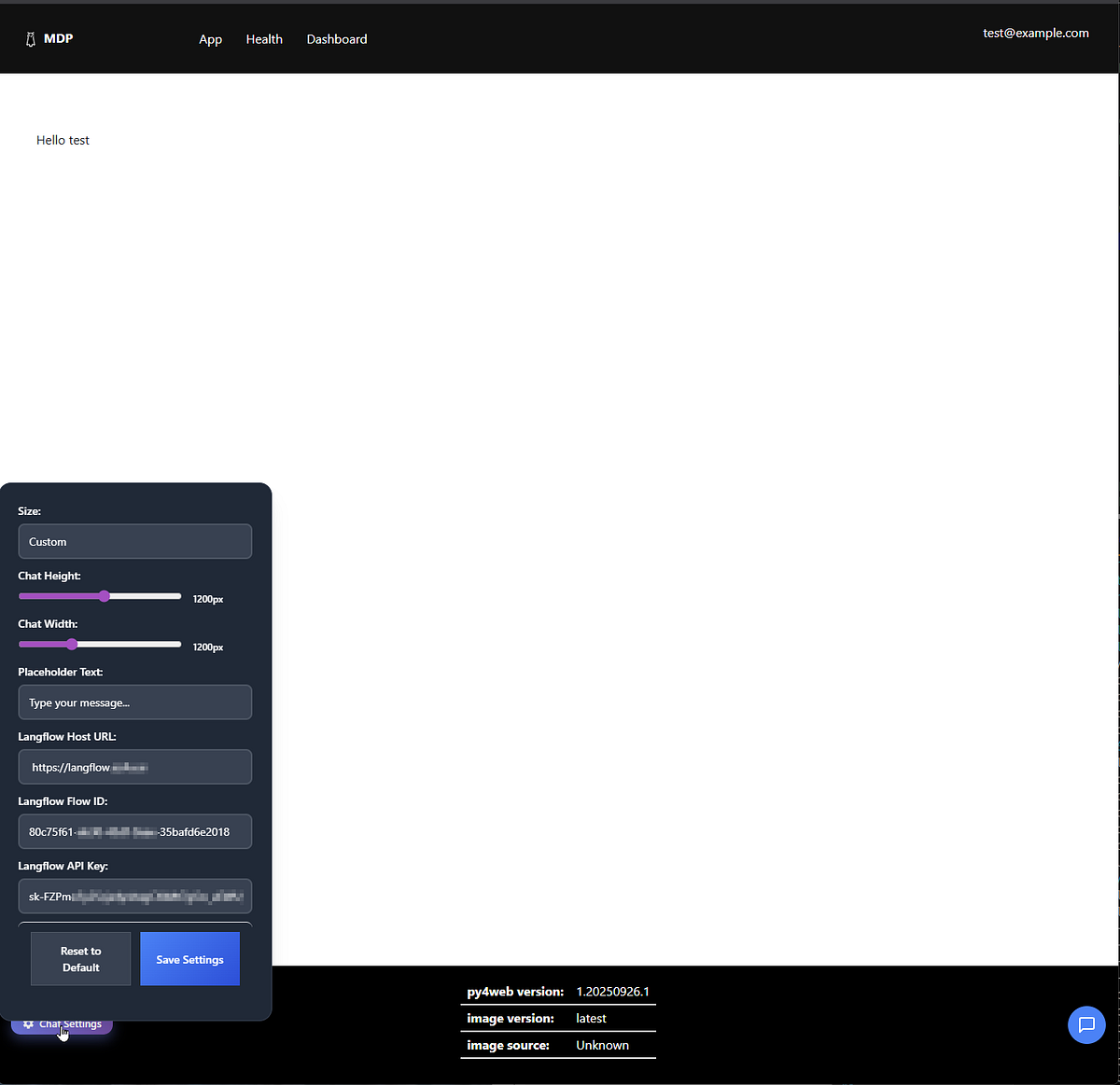Click the Chat Width slider handle
Image resolution: width=1120 pixels, height=1085 pixels.
pos(72,645)
